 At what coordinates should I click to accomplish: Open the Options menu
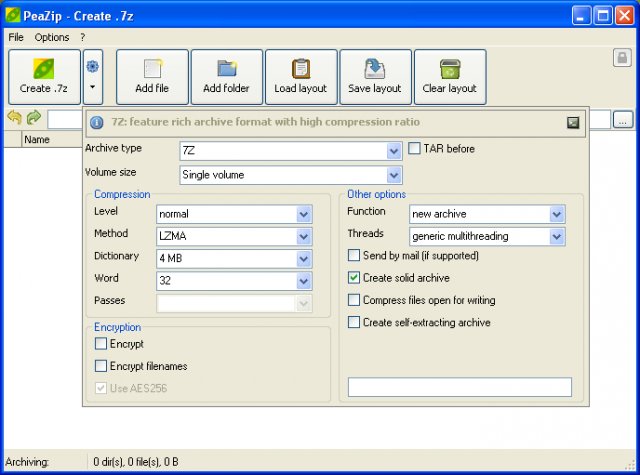52,38
